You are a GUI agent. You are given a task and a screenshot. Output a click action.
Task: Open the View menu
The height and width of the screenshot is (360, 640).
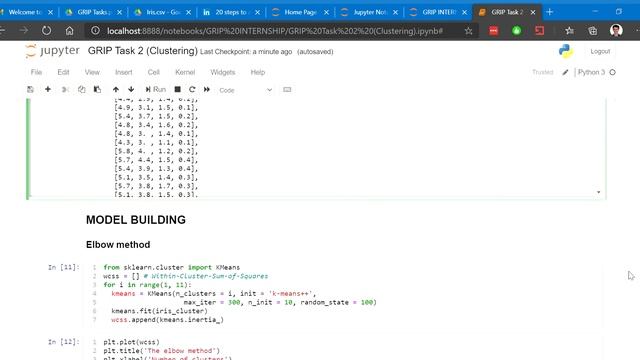pos(92,72)
